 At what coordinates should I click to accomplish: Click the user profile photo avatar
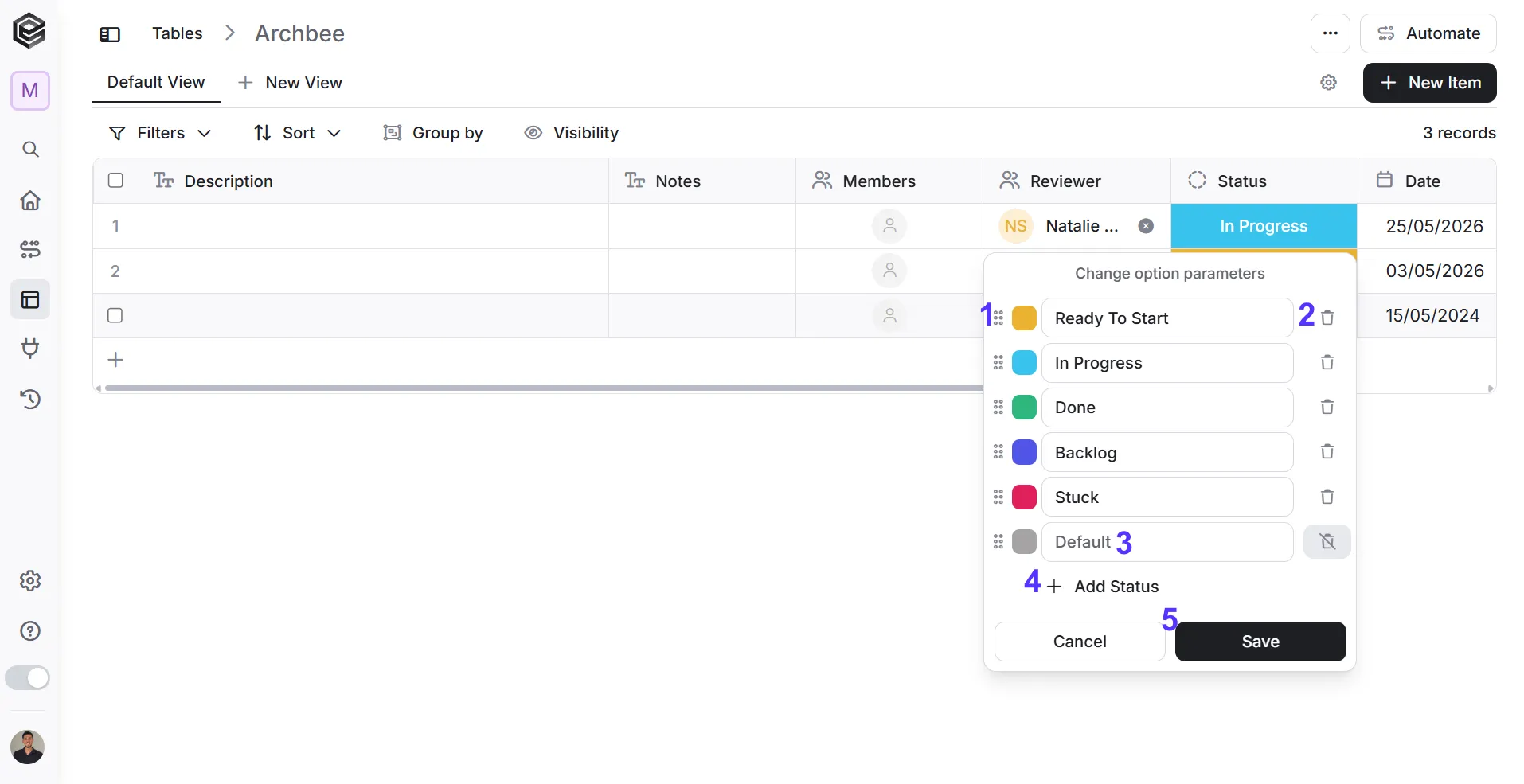[x=28, y=747]
